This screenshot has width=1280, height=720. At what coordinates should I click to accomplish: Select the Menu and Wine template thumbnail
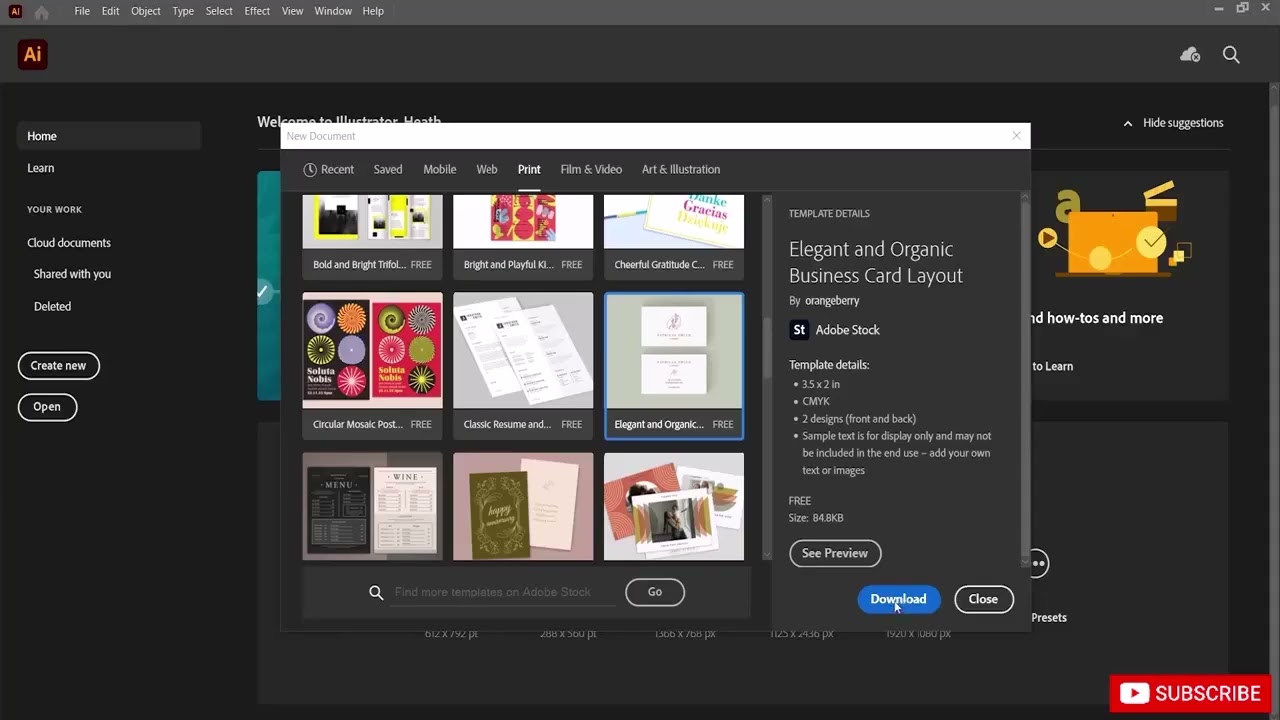(x=372, y=506)
